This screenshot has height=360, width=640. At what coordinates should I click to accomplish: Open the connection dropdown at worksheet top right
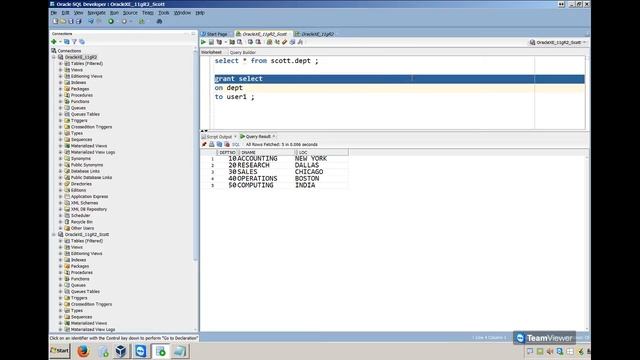point(558,42)
